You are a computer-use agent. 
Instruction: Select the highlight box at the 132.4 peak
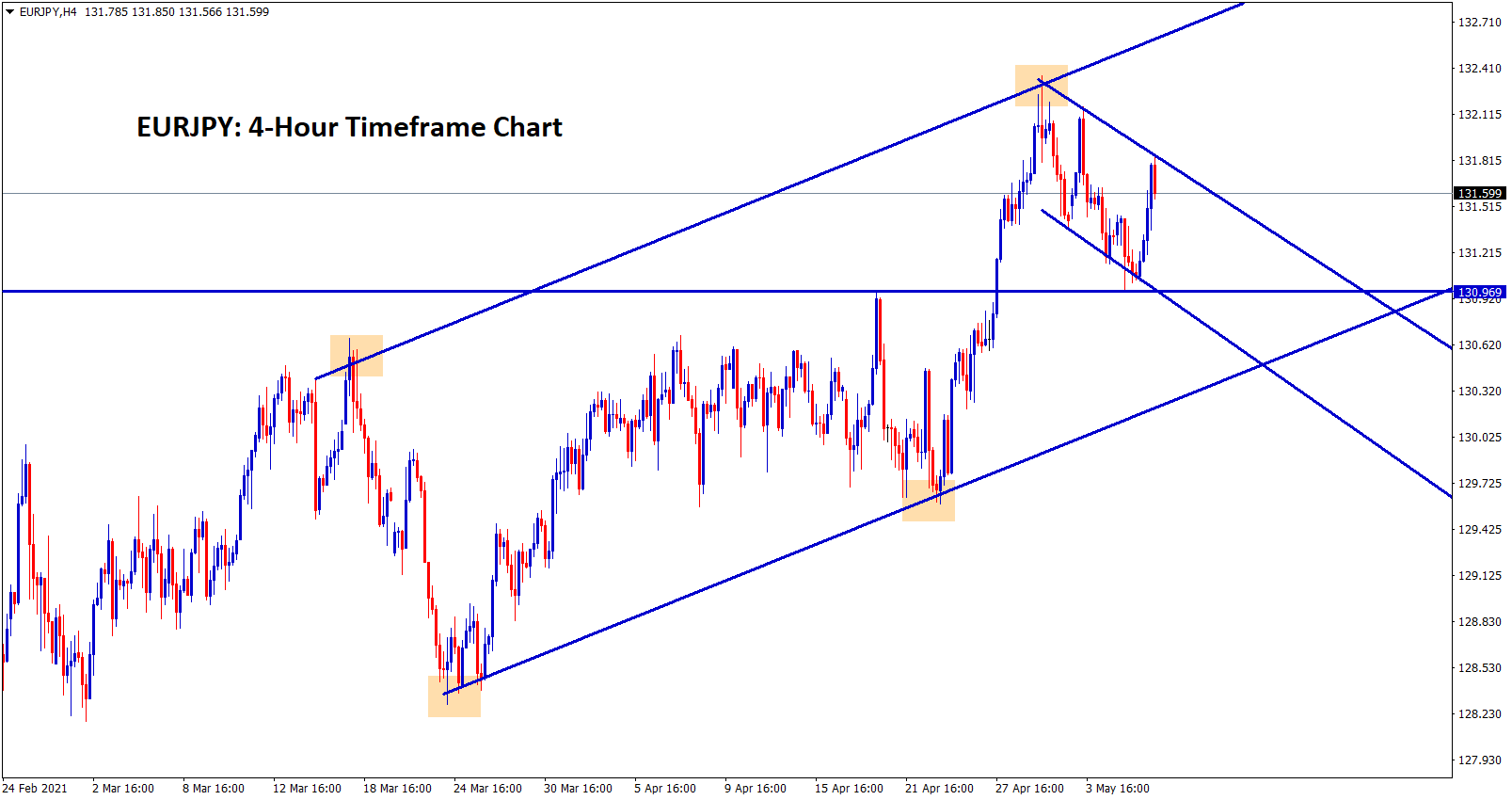click(x=1042, y=86)
